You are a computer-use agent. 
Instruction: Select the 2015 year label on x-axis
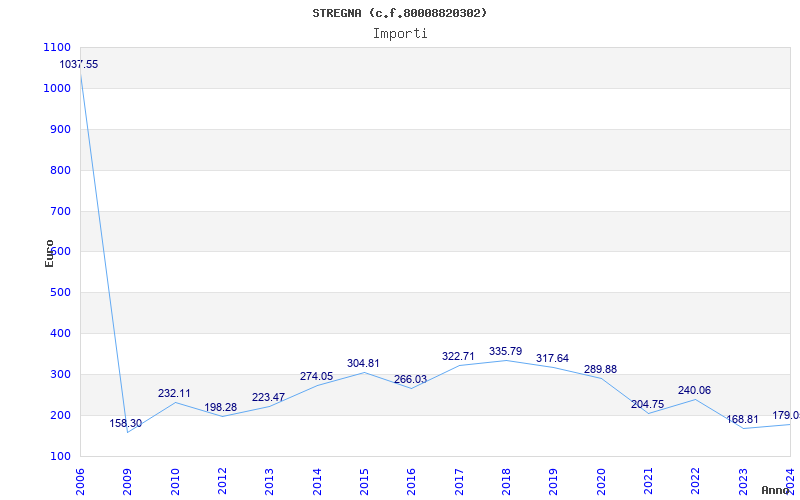coord(364,482)
